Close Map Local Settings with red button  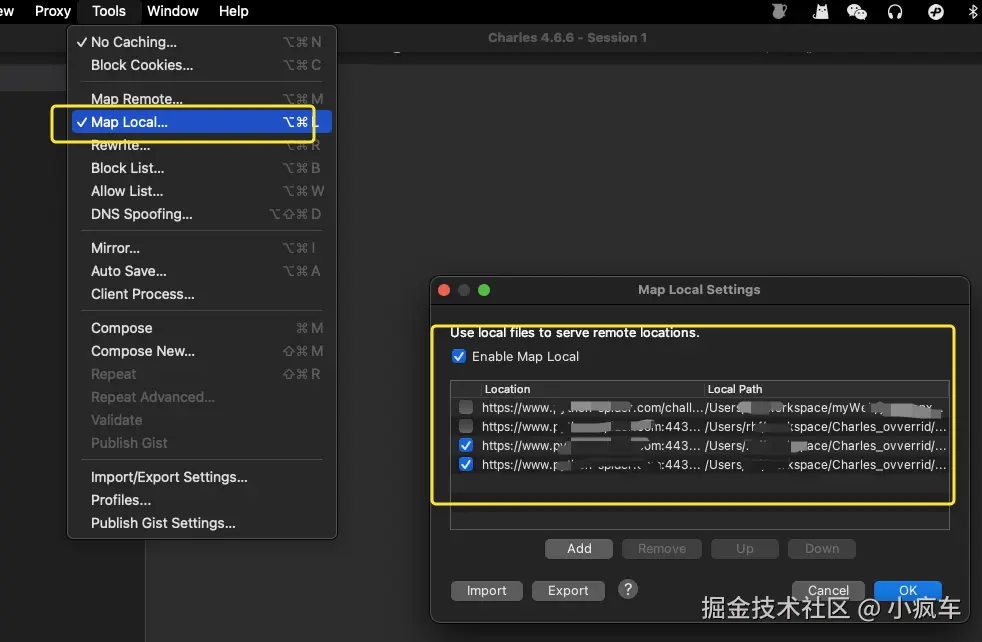pyautogui.click(x=444, y=290)
